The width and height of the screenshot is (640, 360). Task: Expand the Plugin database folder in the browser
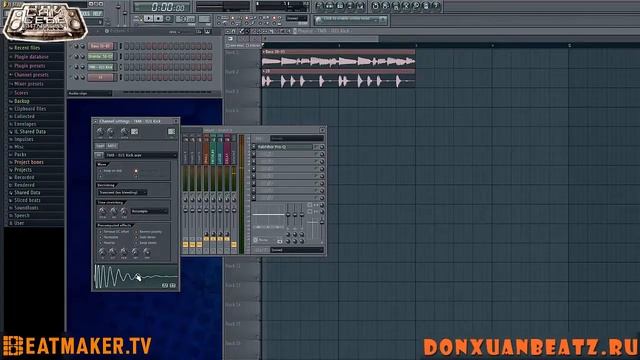pos(31,57)
